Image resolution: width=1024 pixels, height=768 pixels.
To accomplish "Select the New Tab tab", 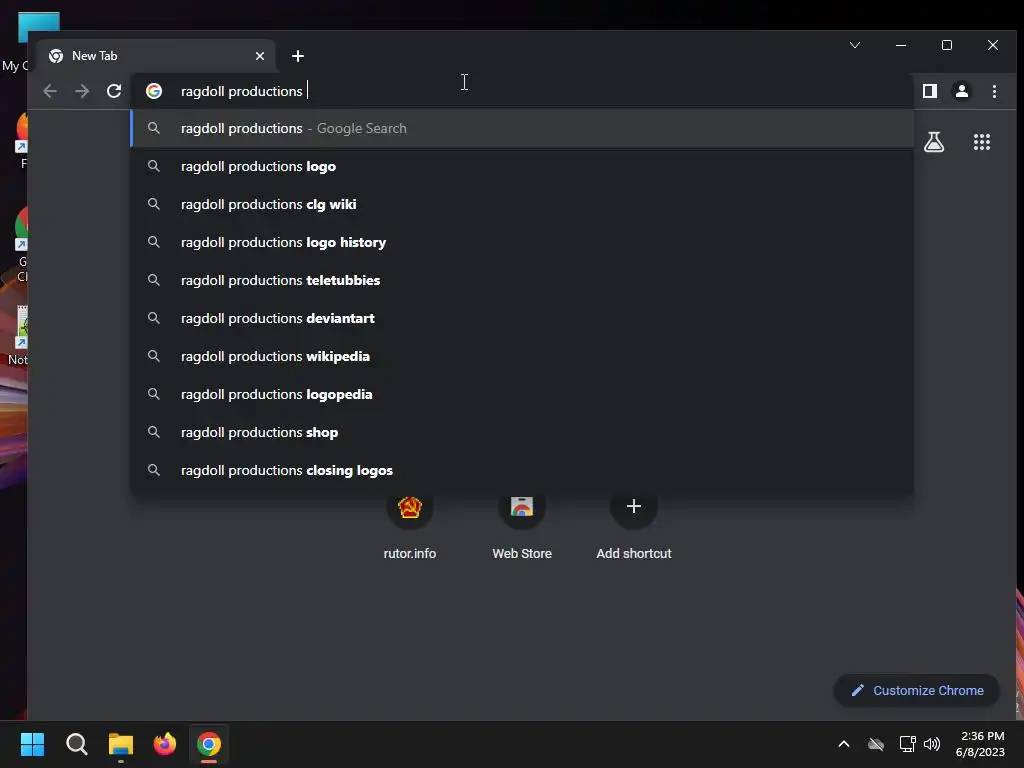I will coord(155,56).
